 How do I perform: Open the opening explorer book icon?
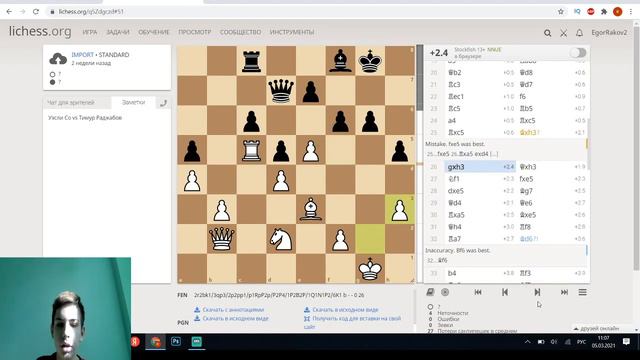click(430, 292)
